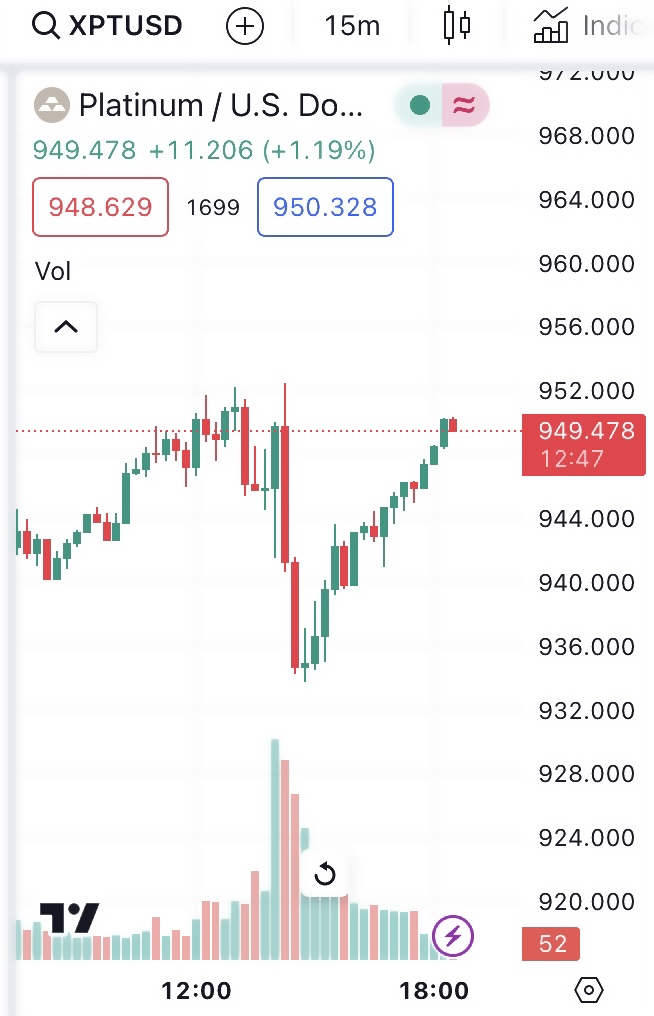Click the TradingView logo
Screen dimensions: 654x1016
click(70, 917)
